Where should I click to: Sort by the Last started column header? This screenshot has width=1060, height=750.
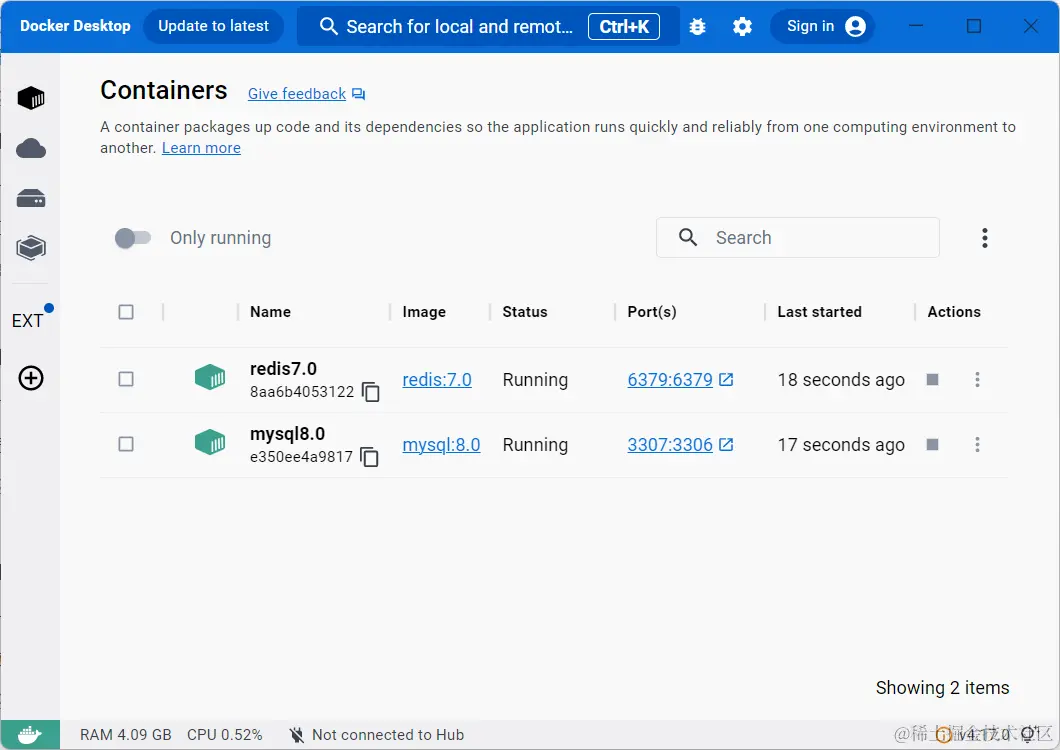(819, 312)
